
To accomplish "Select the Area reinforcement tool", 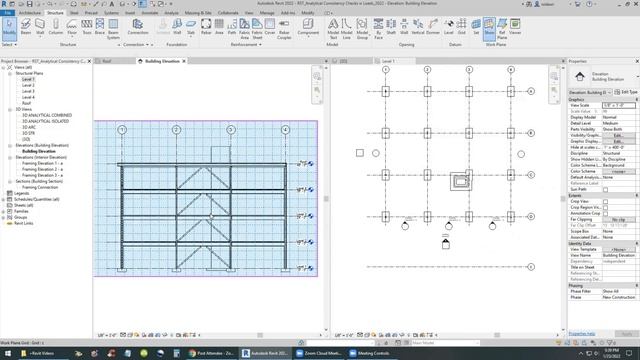I will click(x=219, y=27).
